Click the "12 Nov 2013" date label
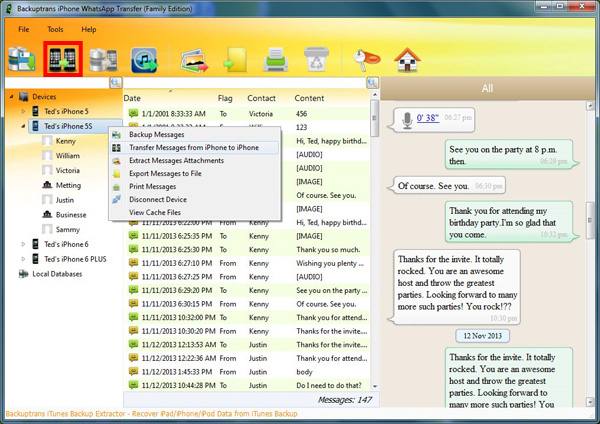Image resolution: width=600 pixels, height=424 pixels. [483, 336]
